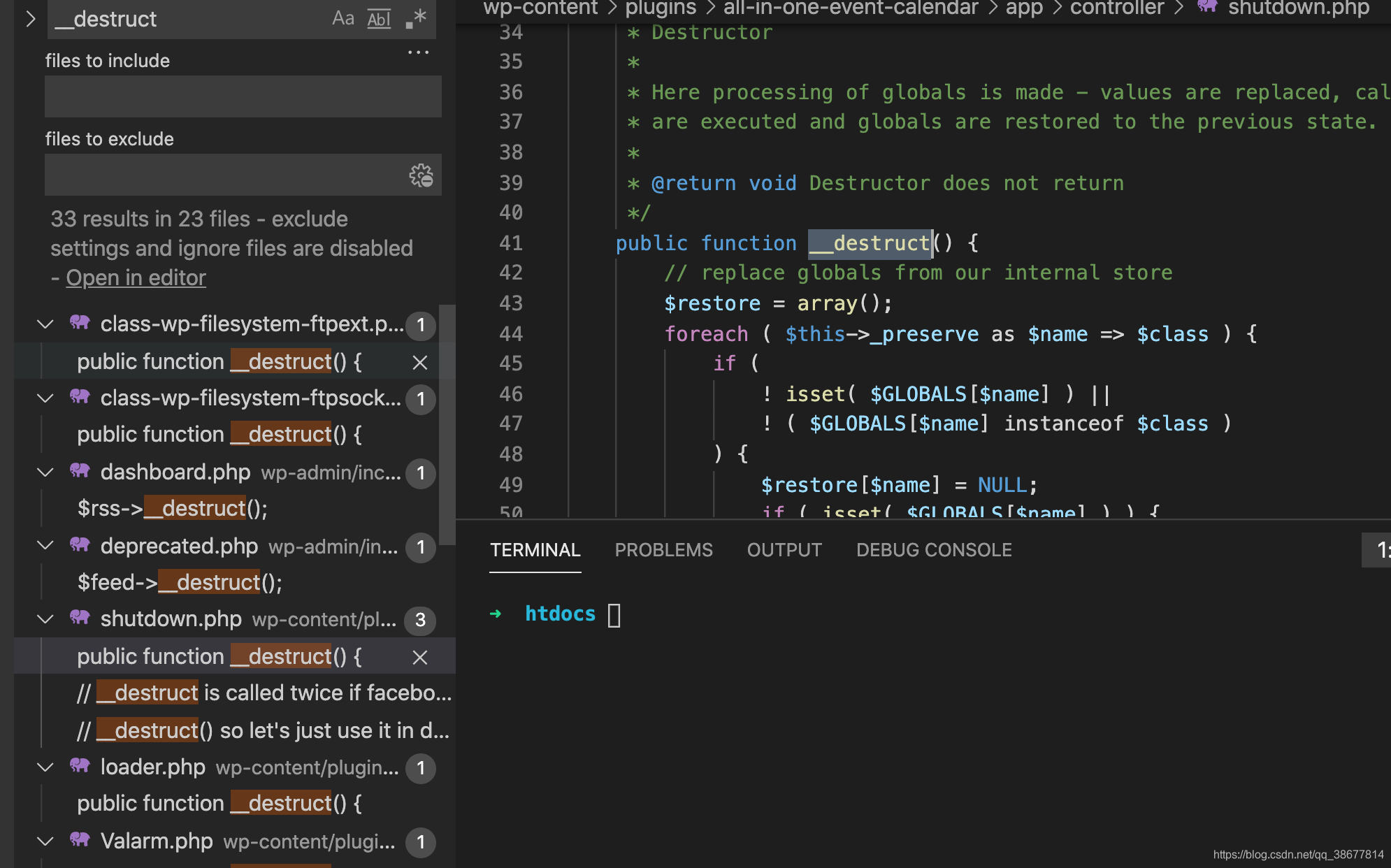Click NULL constant on line 49
Image resolution: width=1391 pixels, height=868 pixels.
pyautogui.click(x=1002, y=485)
